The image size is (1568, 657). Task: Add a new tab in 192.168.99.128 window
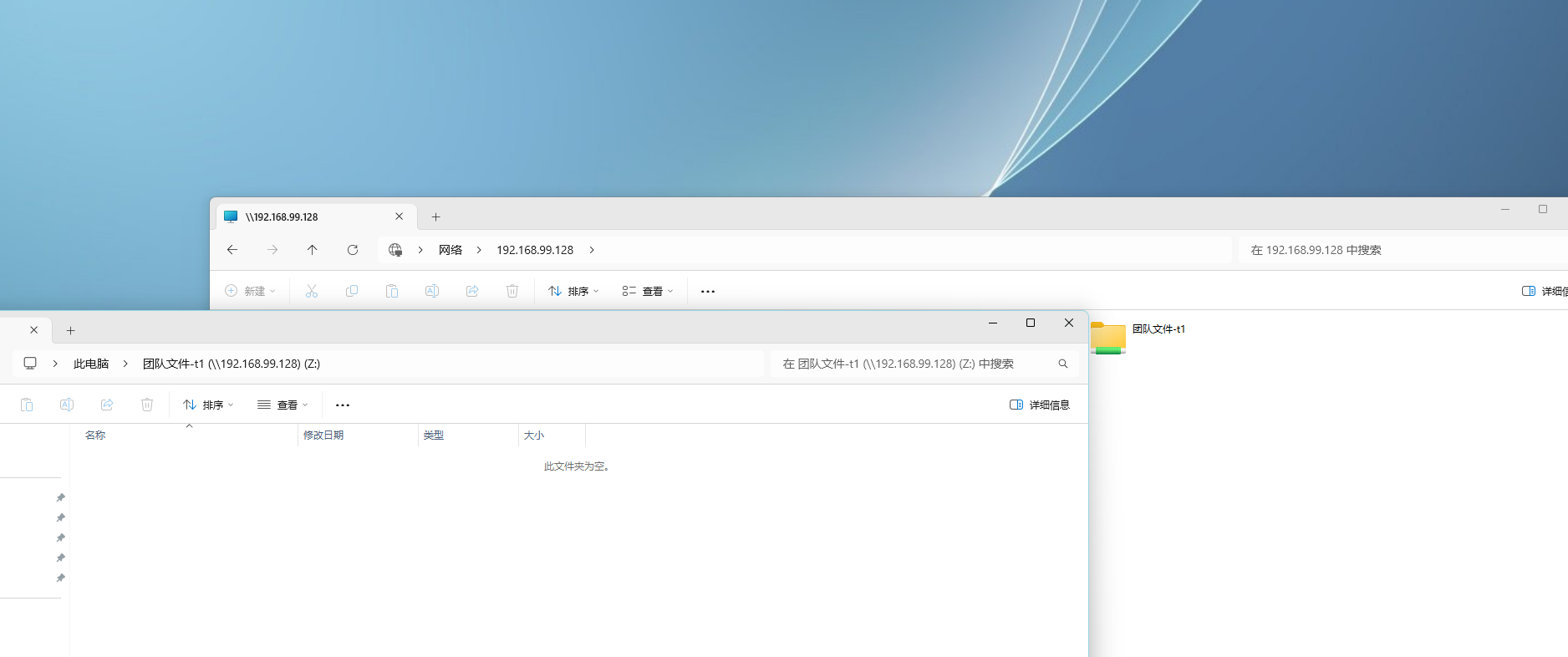tap(435, 217)
